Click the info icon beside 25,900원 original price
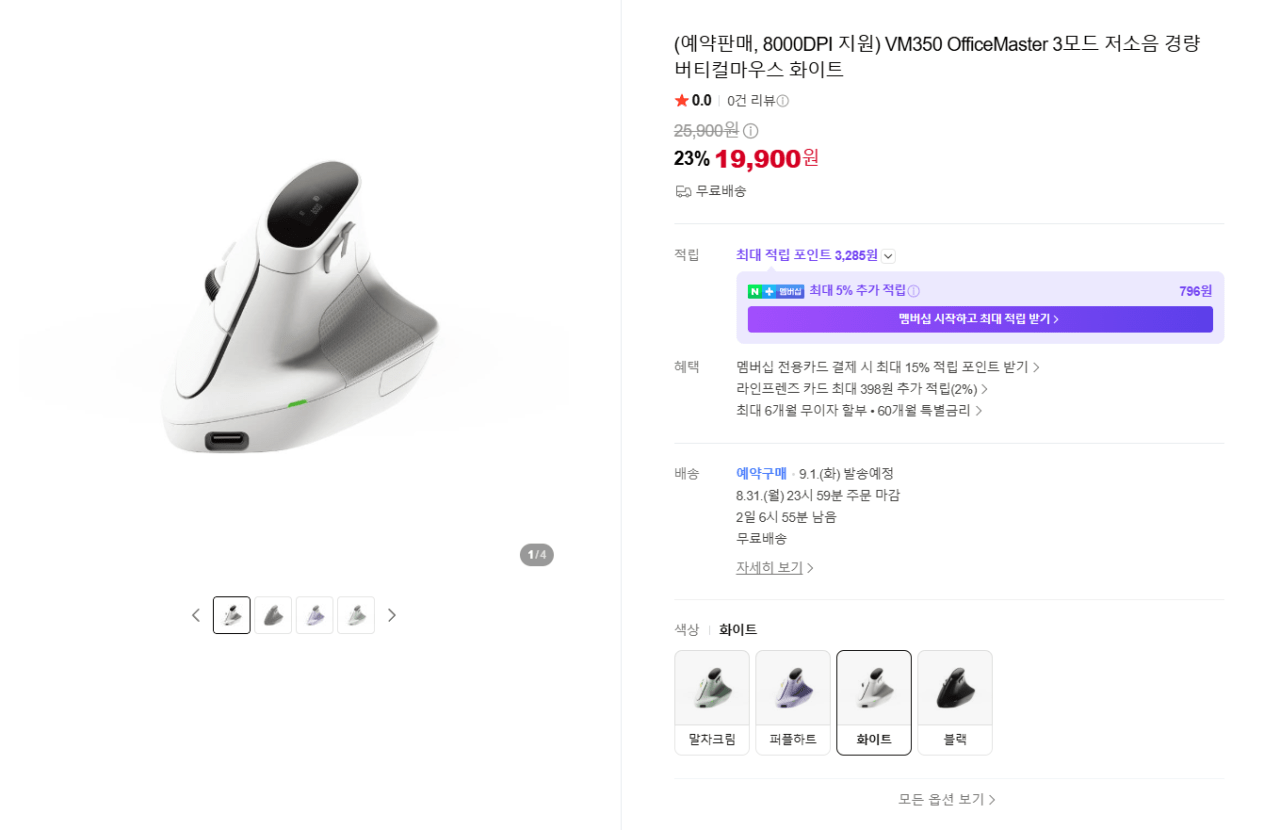This screenshot has height=830, width=1280. 751,131
